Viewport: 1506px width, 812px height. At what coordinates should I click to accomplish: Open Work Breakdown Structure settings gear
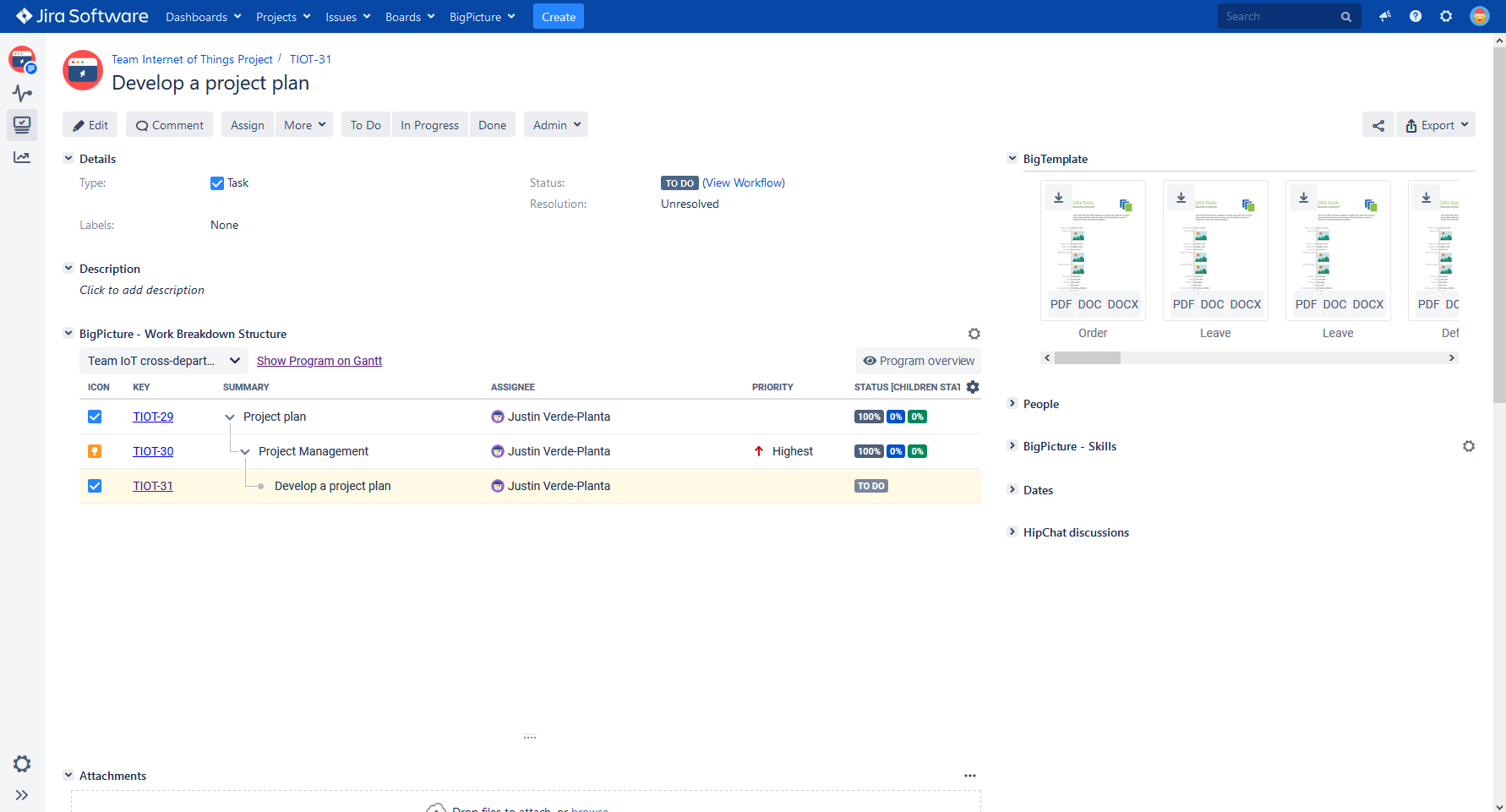[974, 334]
